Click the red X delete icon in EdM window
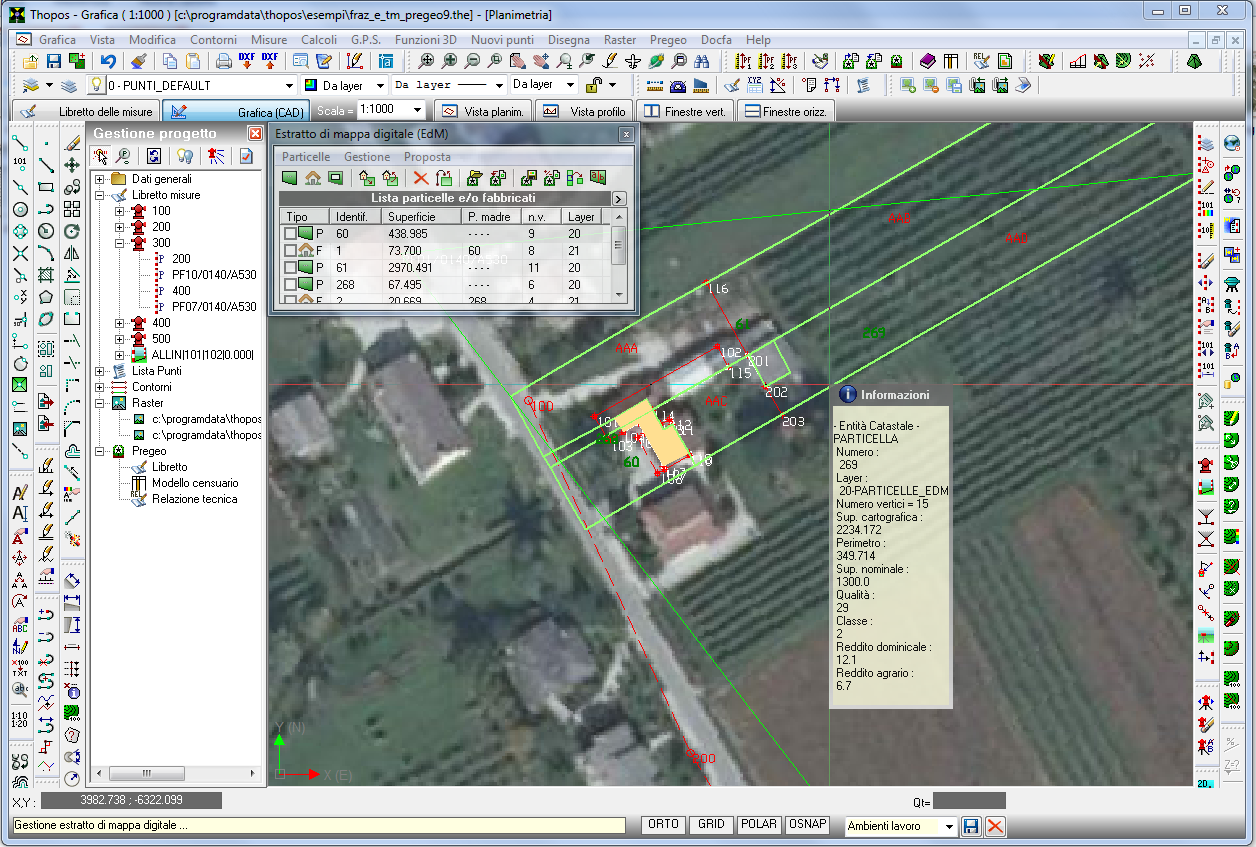 click(421, 178)
